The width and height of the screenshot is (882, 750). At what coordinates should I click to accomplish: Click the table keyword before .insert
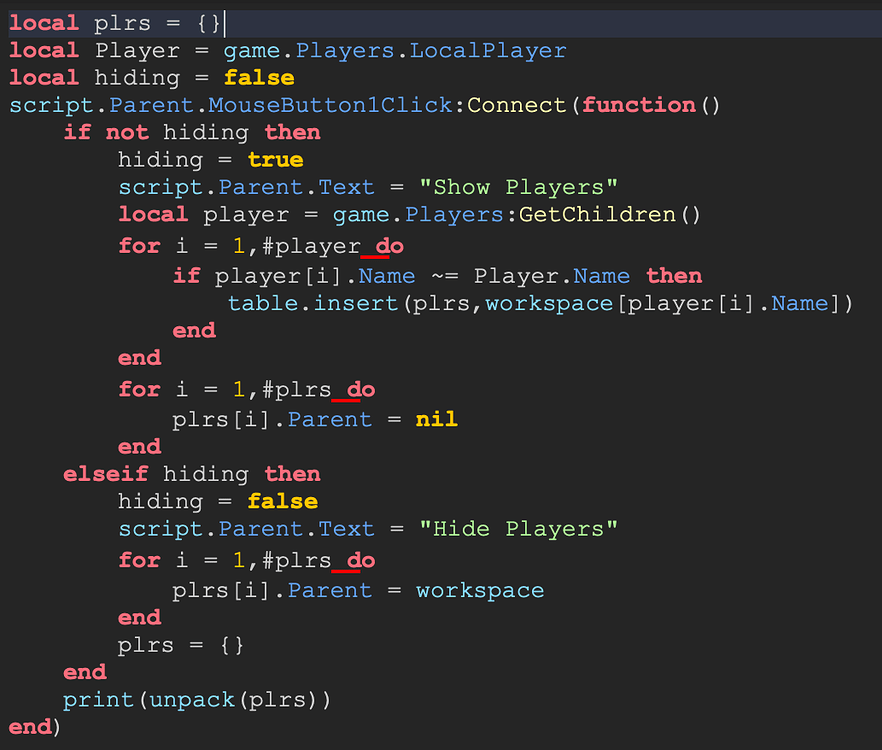click(263, 304)
